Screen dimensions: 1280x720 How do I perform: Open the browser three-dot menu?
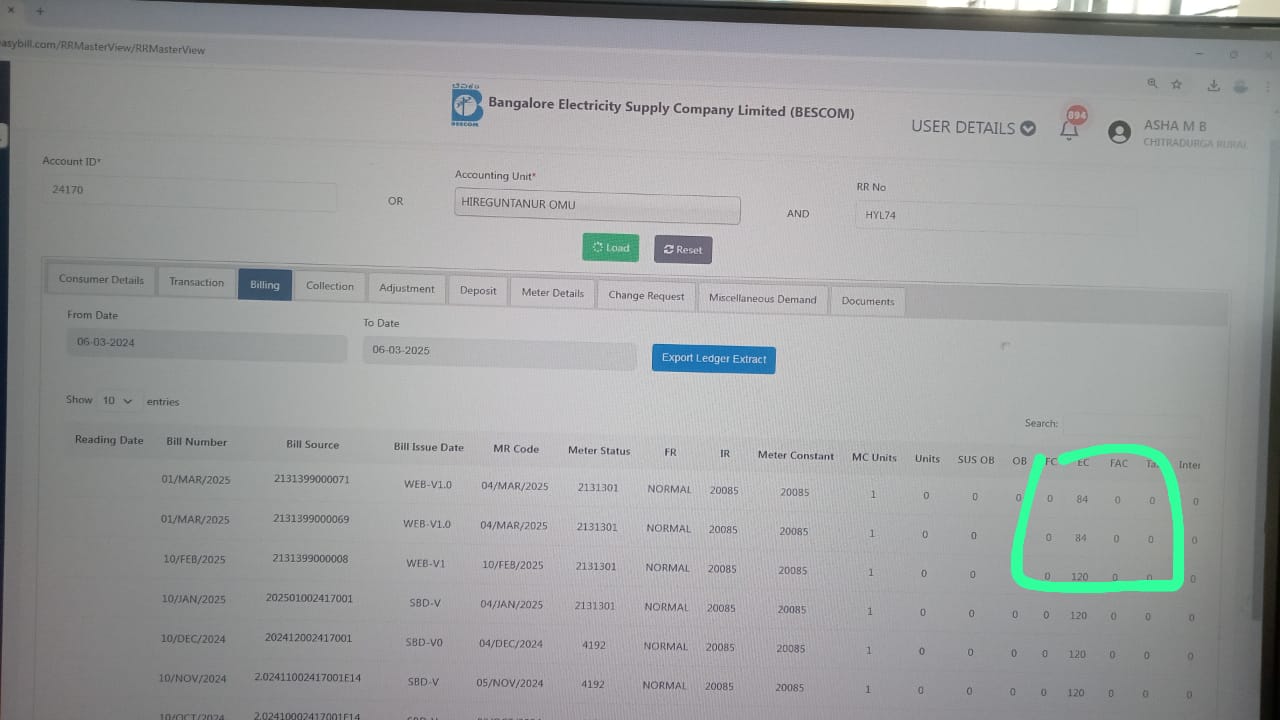pyautogui.click(x=1266, y=88)
